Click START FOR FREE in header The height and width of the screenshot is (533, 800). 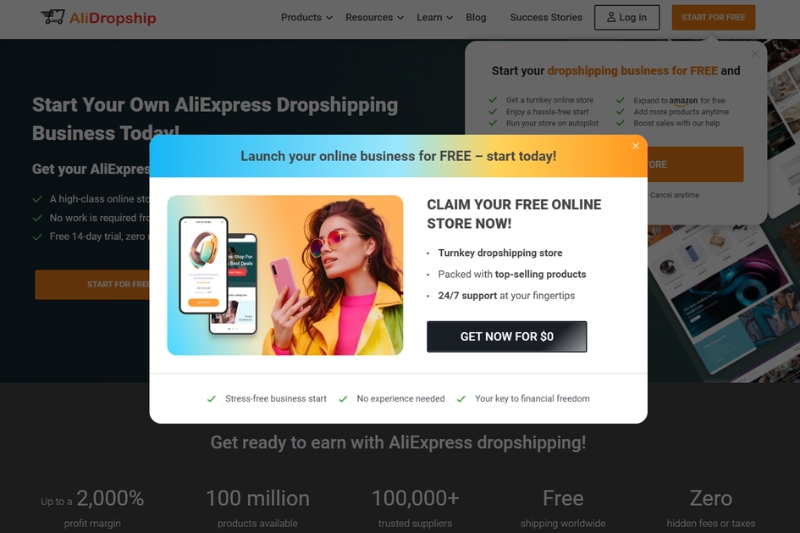coord(713,17)
